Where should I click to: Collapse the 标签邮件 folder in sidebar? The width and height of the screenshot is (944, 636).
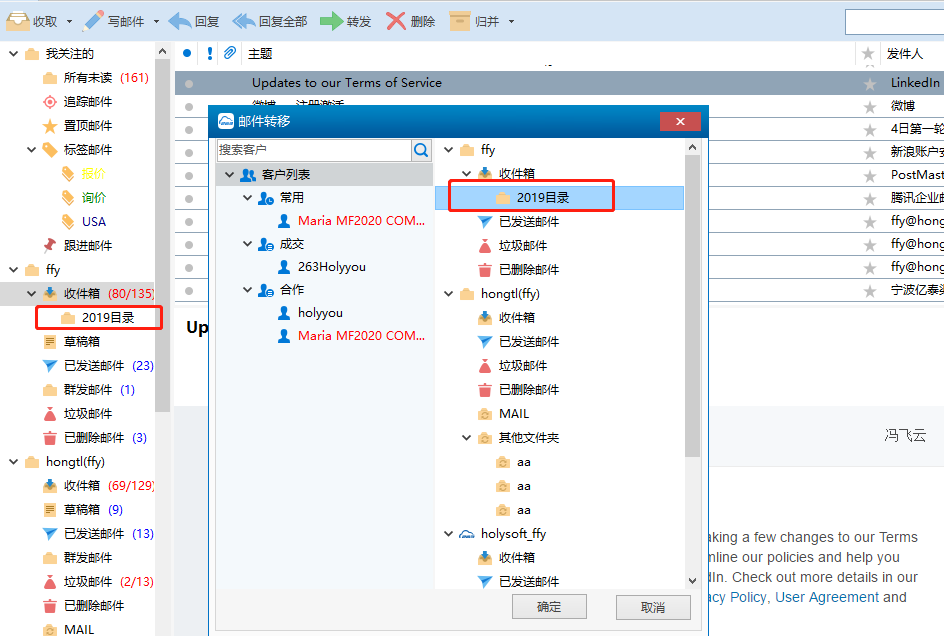pyautogui.click(x=32, y=150)
